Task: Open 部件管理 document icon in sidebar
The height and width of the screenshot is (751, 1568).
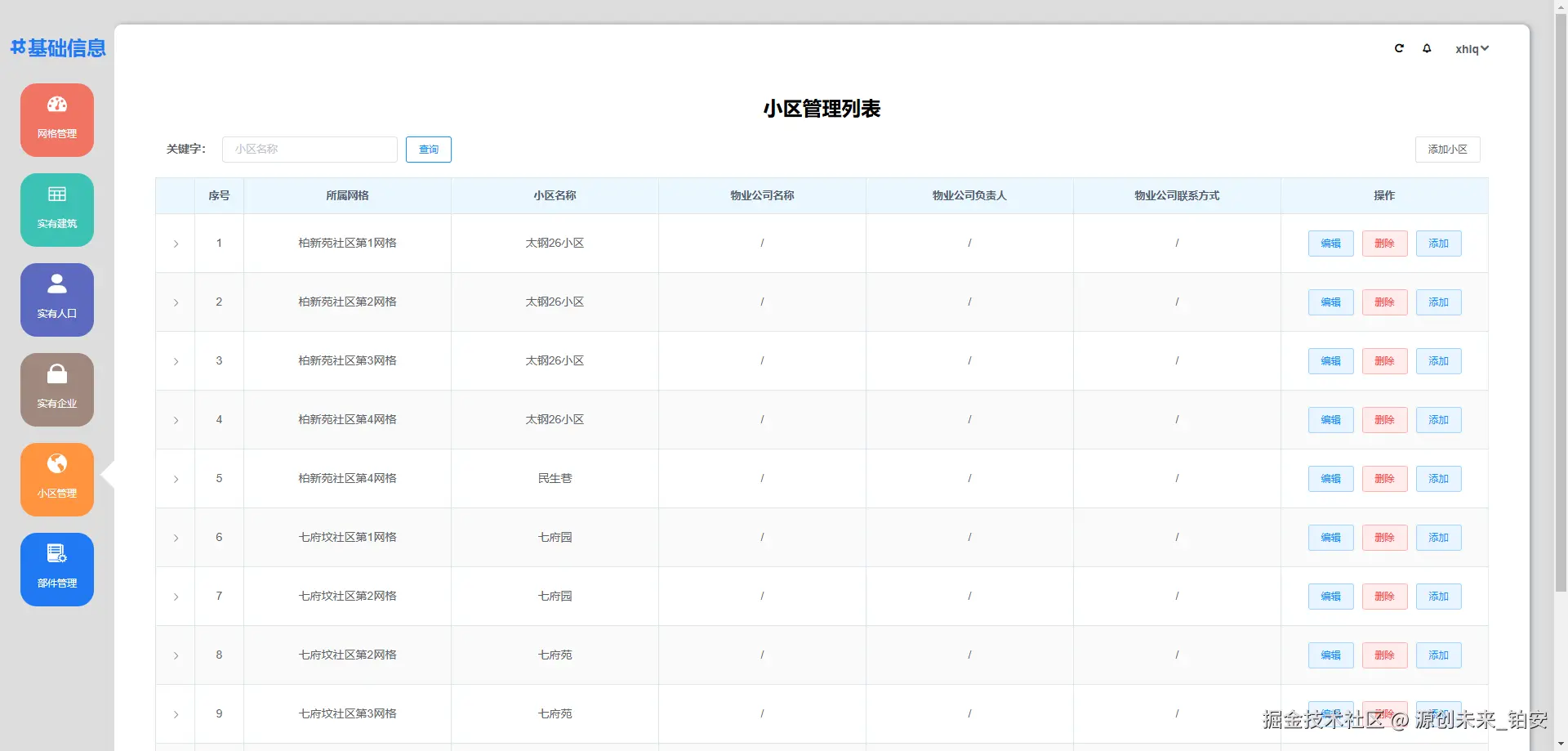Action: (x=56, y=554)
